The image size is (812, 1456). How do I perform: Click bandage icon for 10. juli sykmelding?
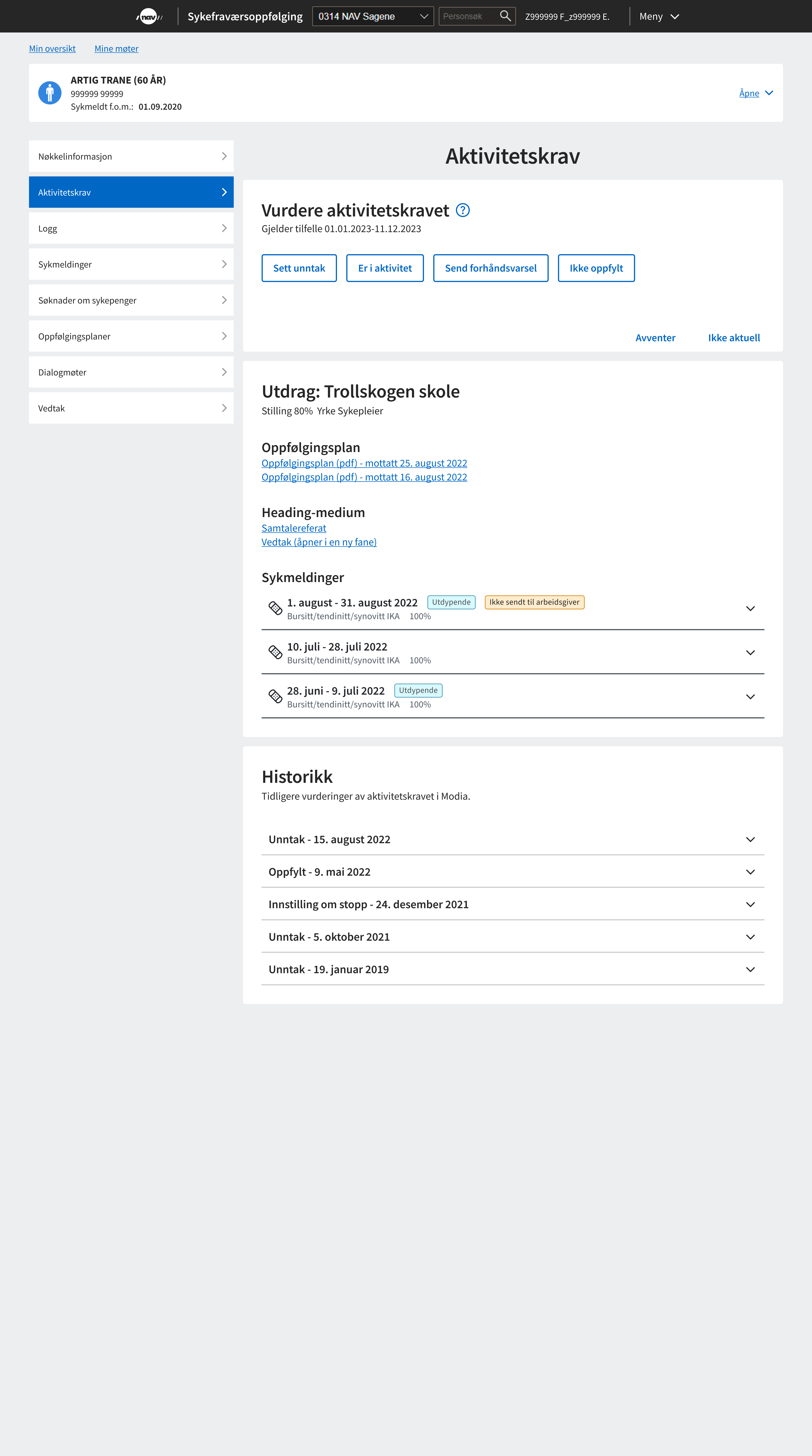[x=275, y=652]
